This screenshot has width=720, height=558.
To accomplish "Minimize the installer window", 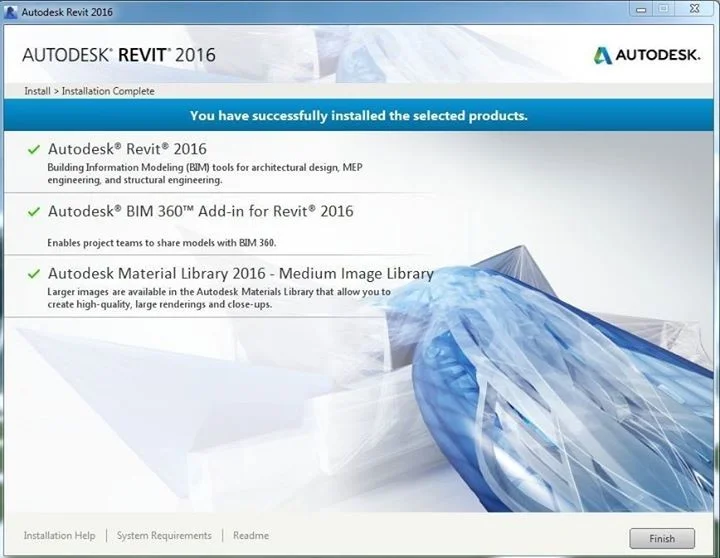I will pyautogui.click(x=641, y=9).
